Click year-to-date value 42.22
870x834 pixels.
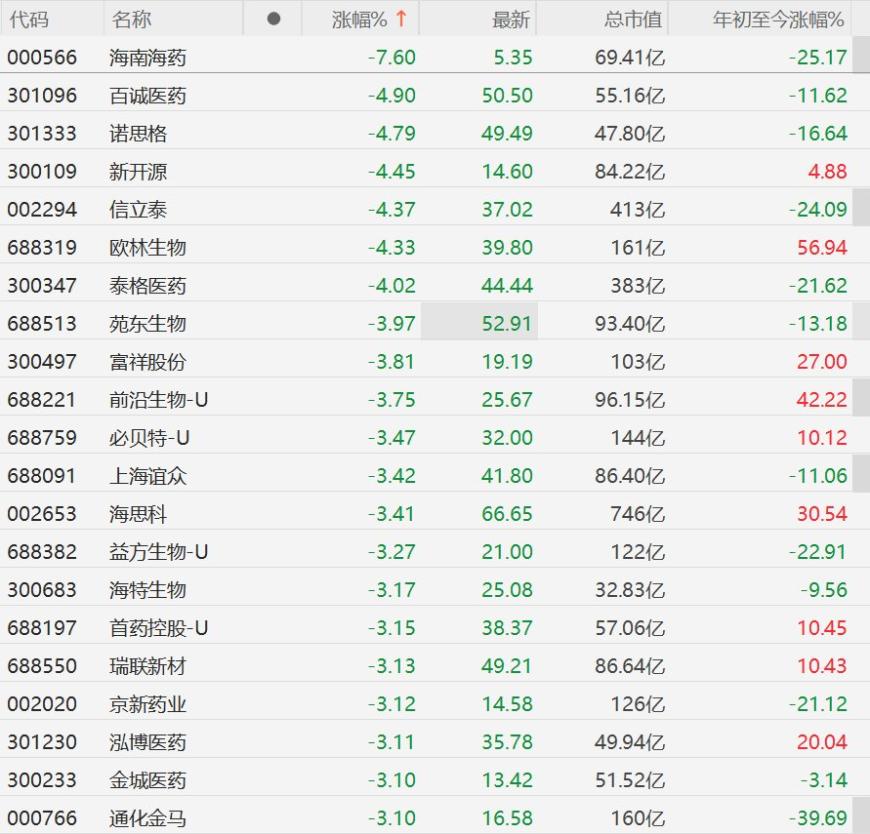tap(822, 400)
